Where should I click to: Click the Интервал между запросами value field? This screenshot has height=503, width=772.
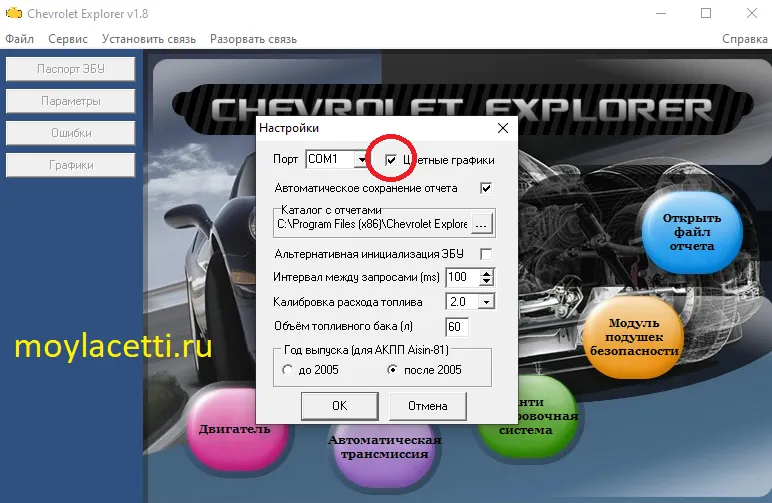(462, 277)
